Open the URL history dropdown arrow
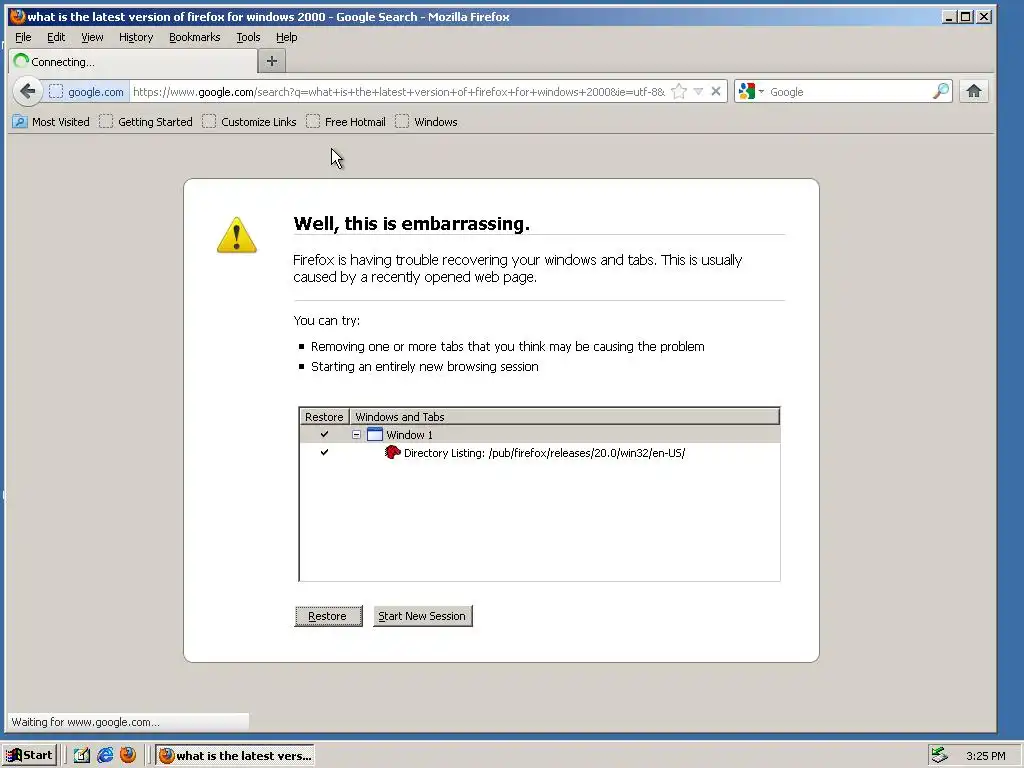The width and height of the screenshot is (1024, 768). 698,92
